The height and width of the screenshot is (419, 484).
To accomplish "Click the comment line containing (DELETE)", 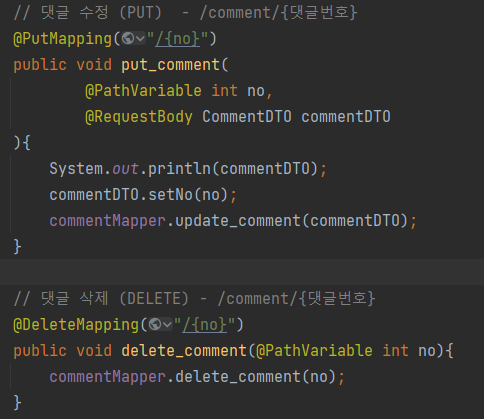I will [194, 299].
